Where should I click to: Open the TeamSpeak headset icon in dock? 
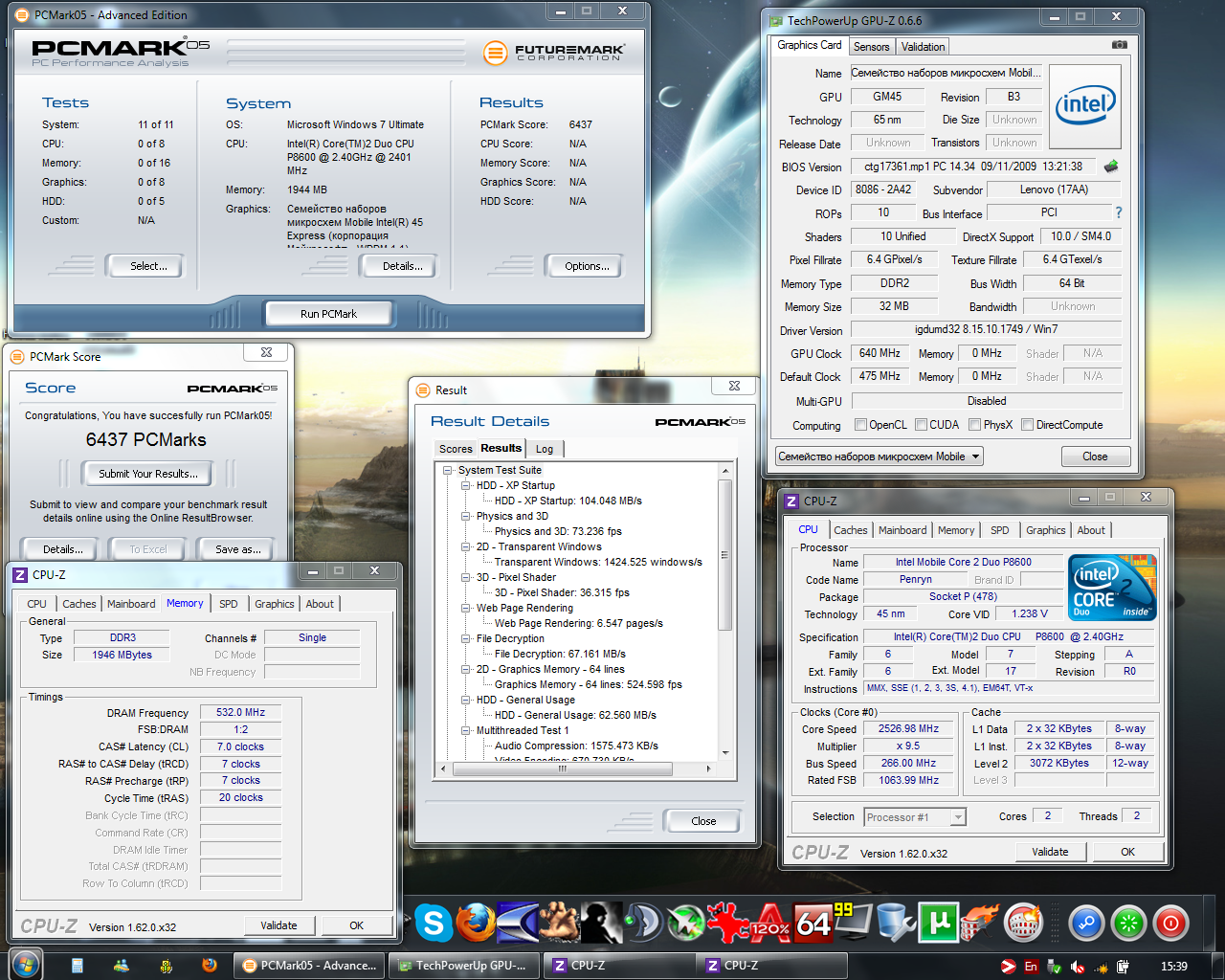[x=642, y=924]
